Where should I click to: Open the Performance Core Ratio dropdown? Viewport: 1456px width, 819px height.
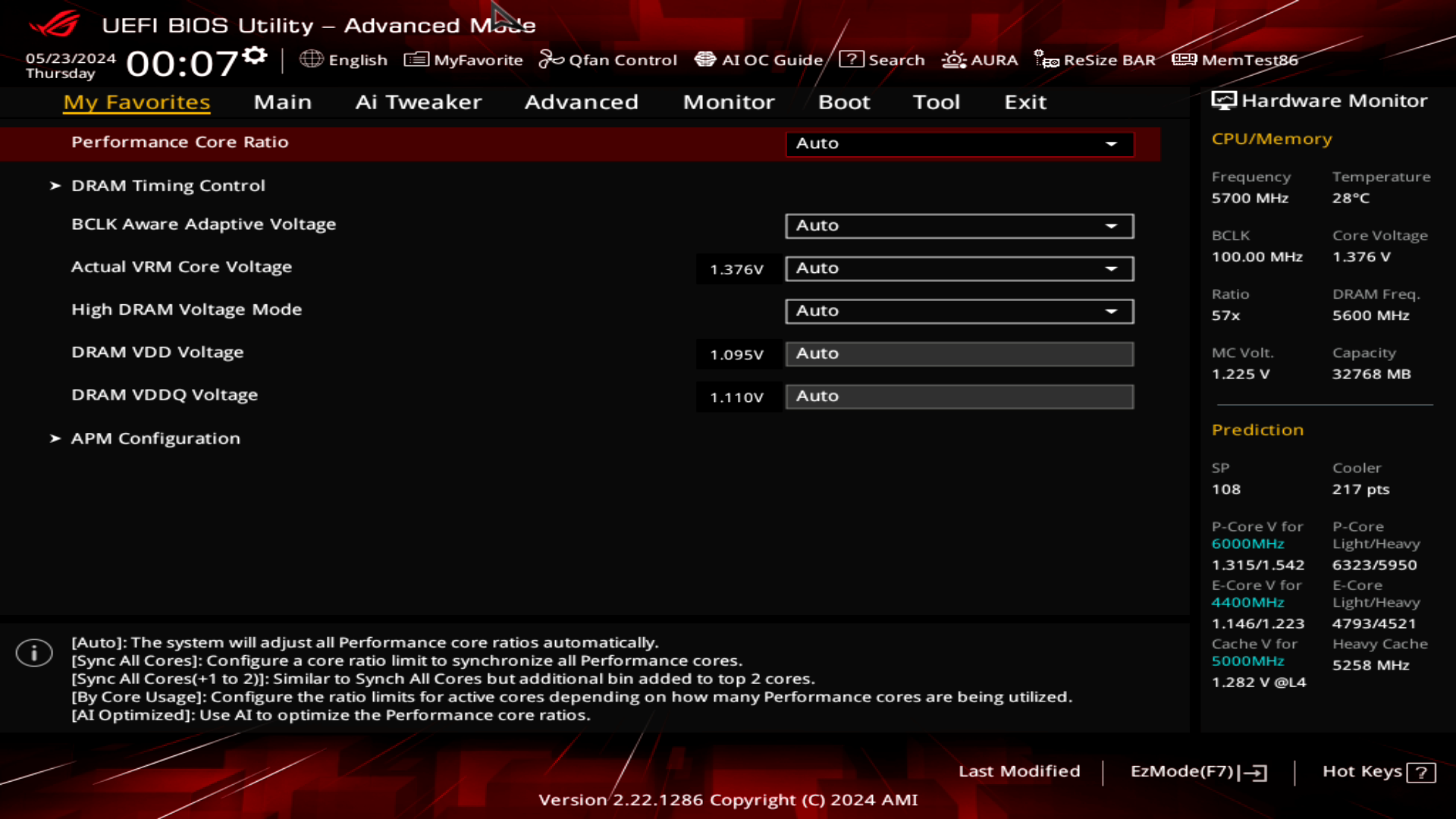959,143
